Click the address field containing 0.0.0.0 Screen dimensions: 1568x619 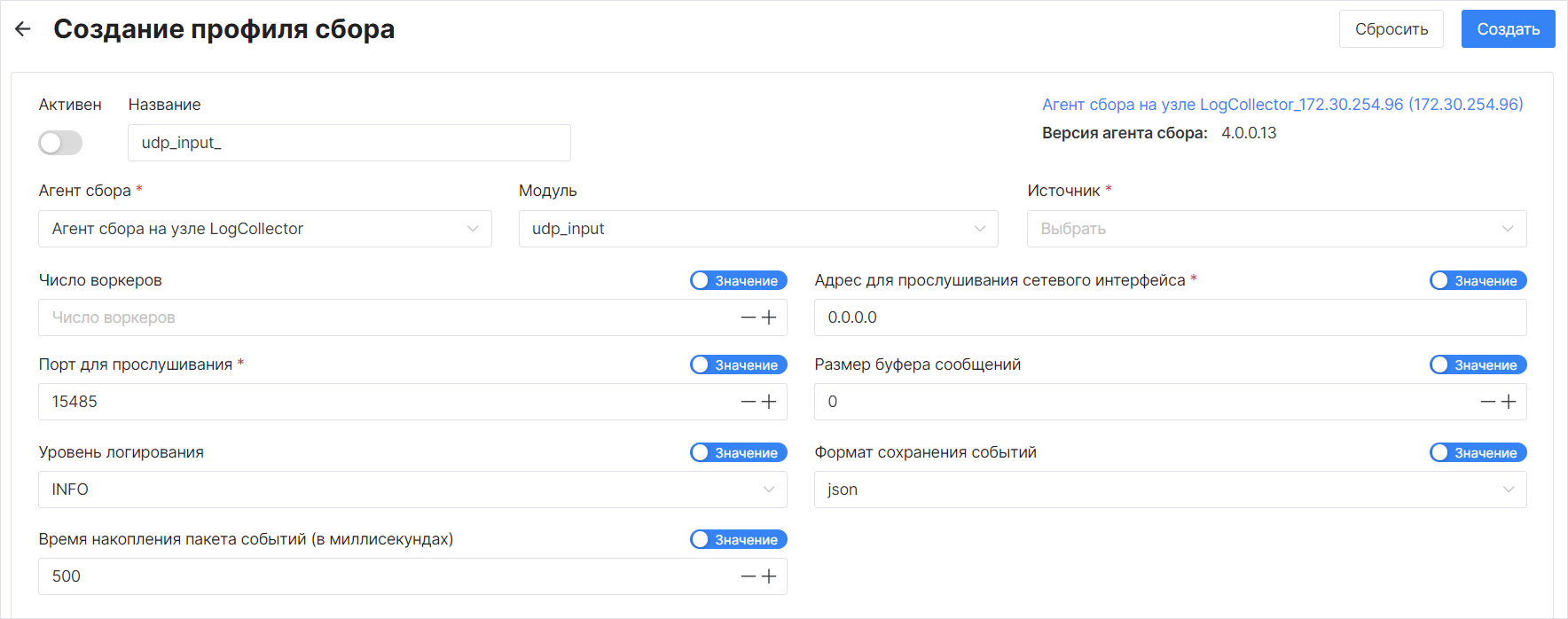click(x=1171, y=317)
